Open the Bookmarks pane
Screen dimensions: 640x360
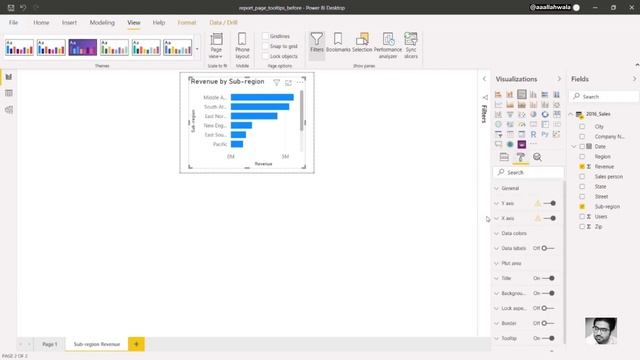pyautogui.click(x=338, y=43)
